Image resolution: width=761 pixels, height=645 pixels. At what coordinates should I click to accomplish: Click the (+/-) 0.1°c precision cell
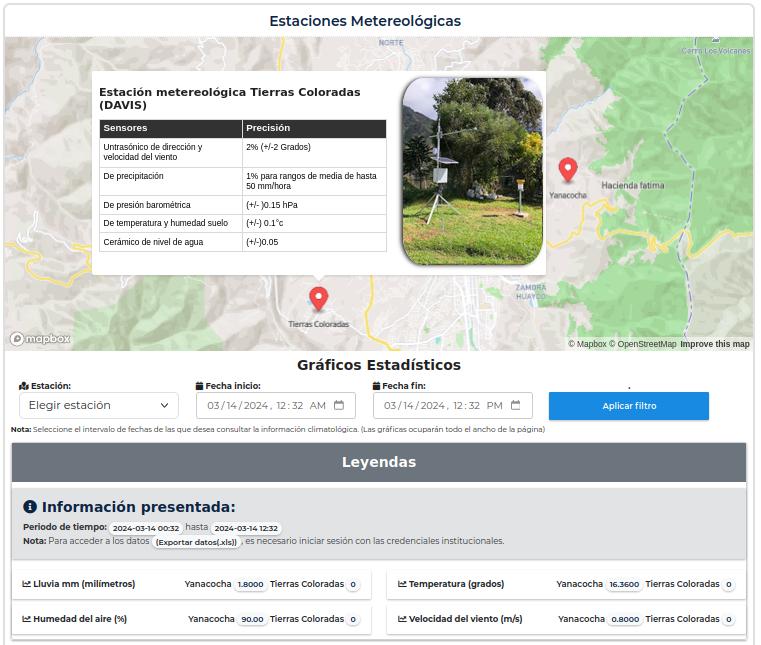[x=314, y=223]
